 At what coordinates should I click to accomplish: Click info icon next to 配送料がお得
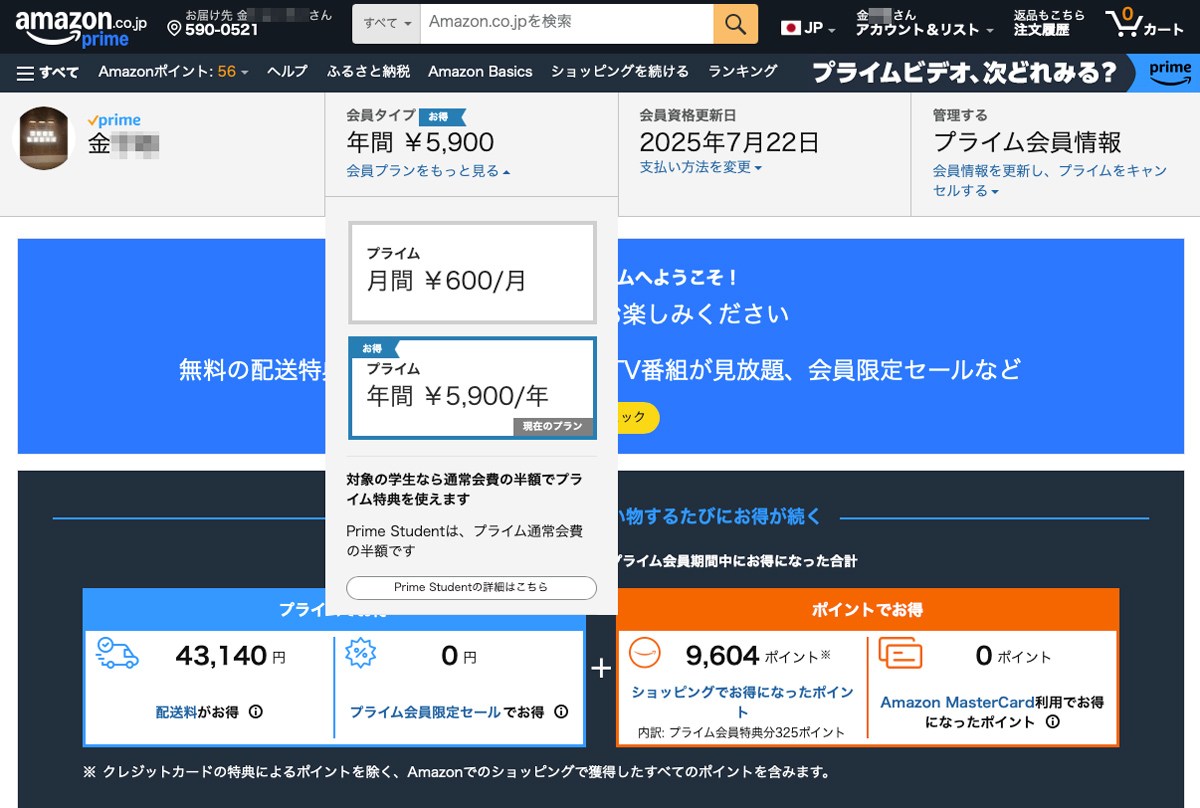tap(255, 712)
